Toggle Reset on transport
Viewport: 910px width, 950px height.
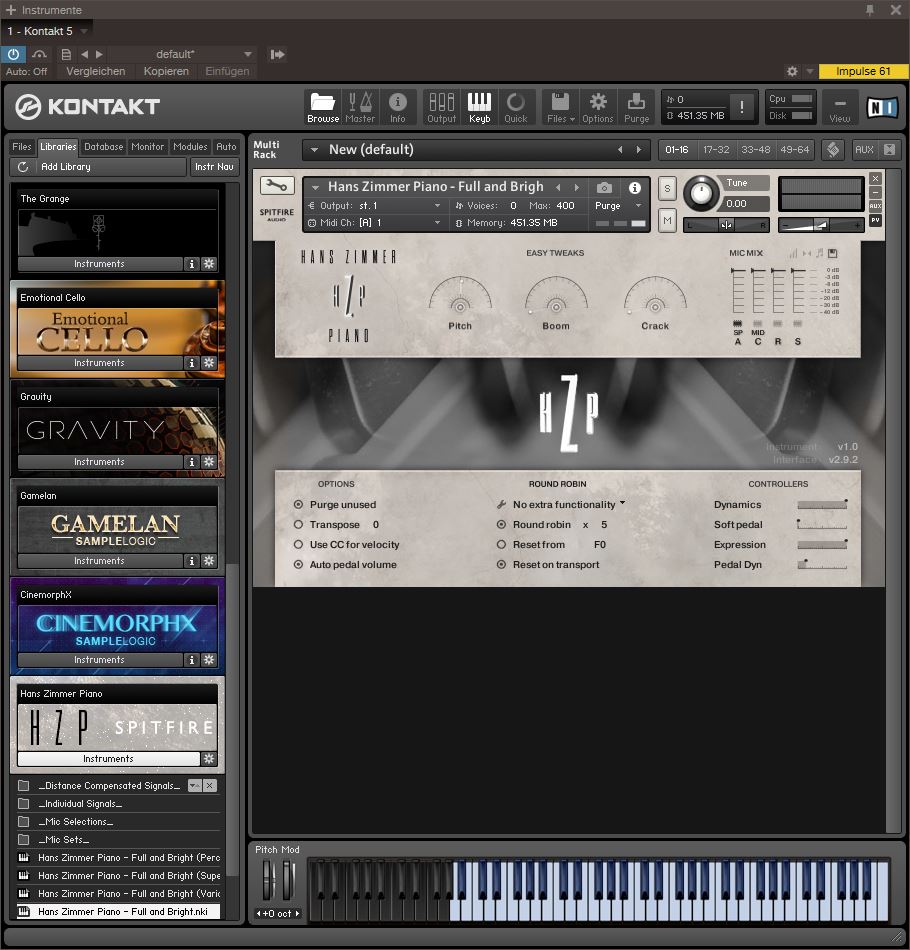[501, 564]
